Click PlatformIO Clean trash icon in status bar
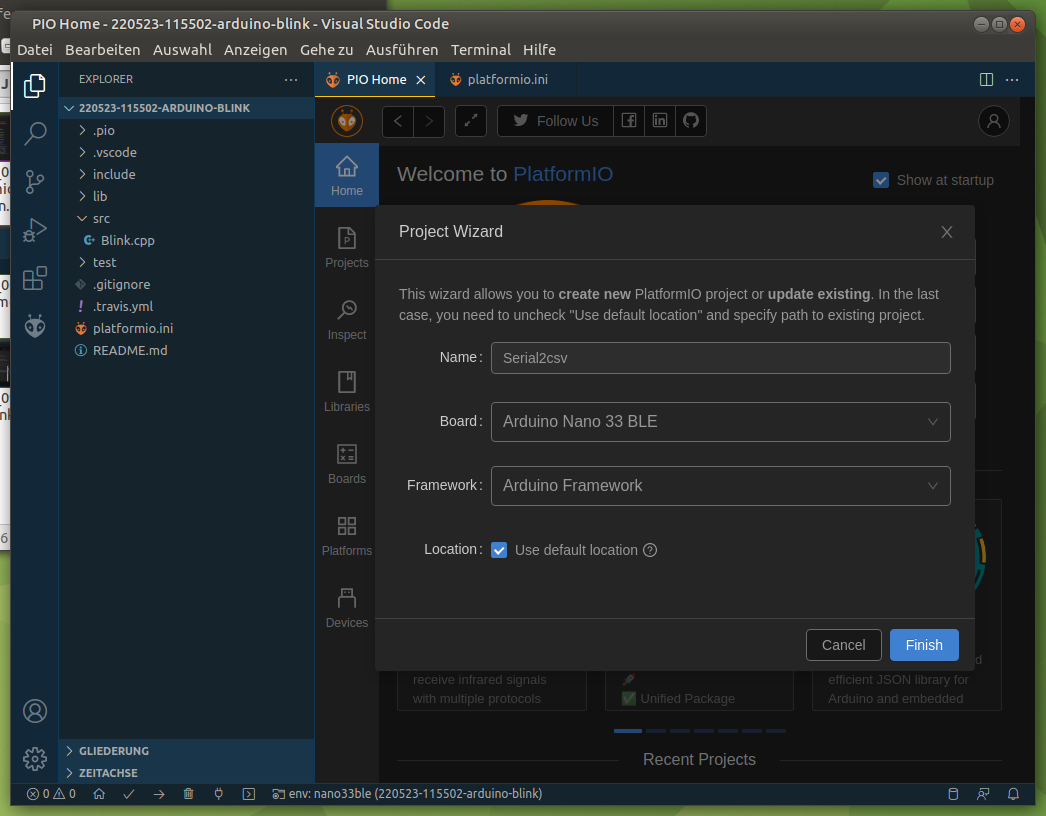Screen dimensions: 1046x816 tap(189, 794)
